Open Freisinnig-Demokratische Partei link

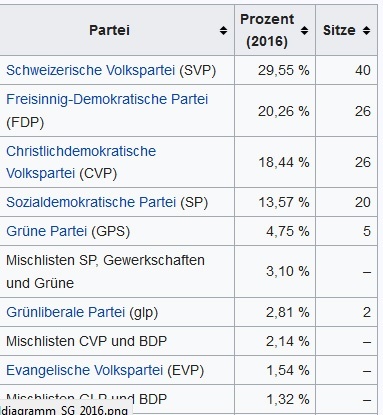pyautogui.click(x=107, y=99)
